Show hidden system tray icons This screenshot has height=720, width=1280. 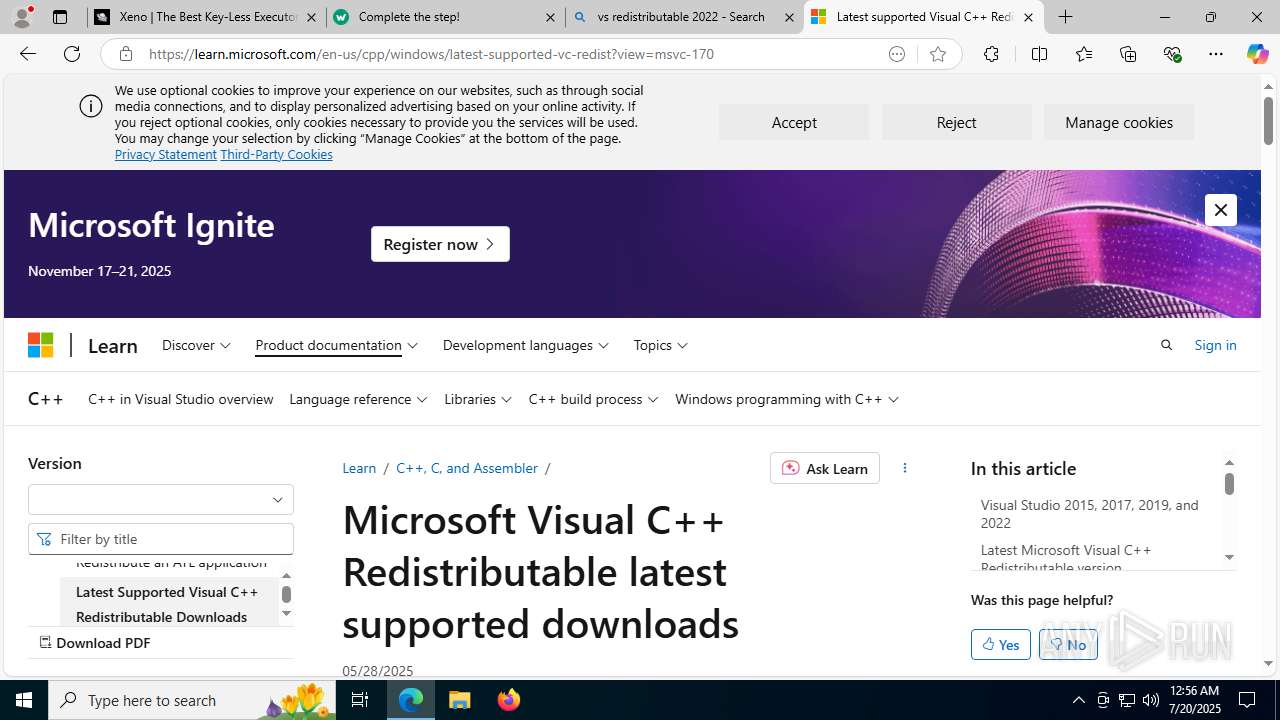(1078, 700)
